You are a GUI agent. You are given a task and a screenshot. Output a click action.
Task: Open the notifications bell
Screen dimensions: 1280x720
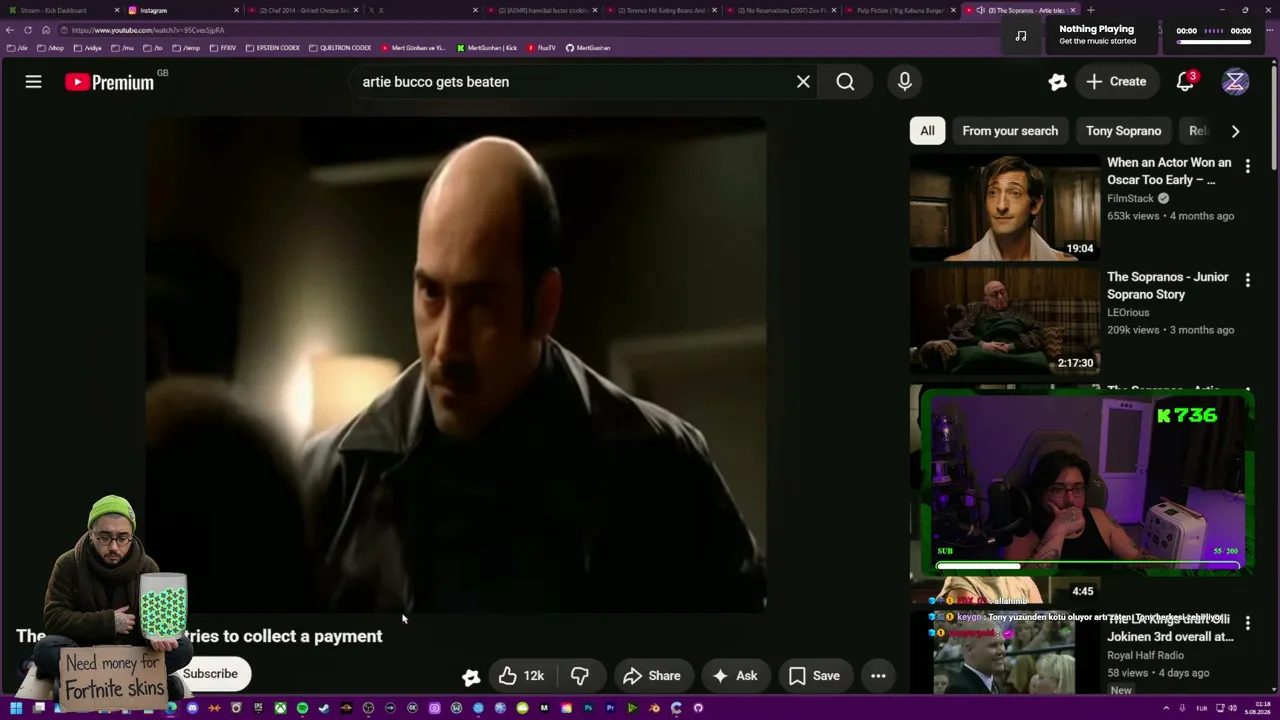(x=1185, y=82)
